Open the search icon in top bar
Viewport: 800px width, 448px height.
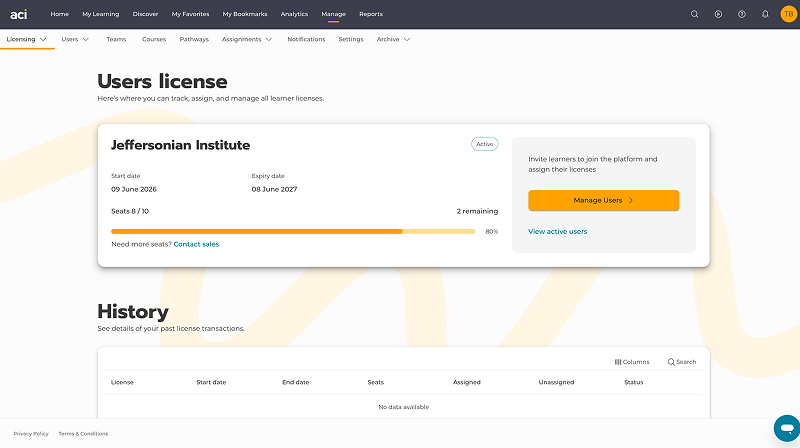tap(694, 14)
